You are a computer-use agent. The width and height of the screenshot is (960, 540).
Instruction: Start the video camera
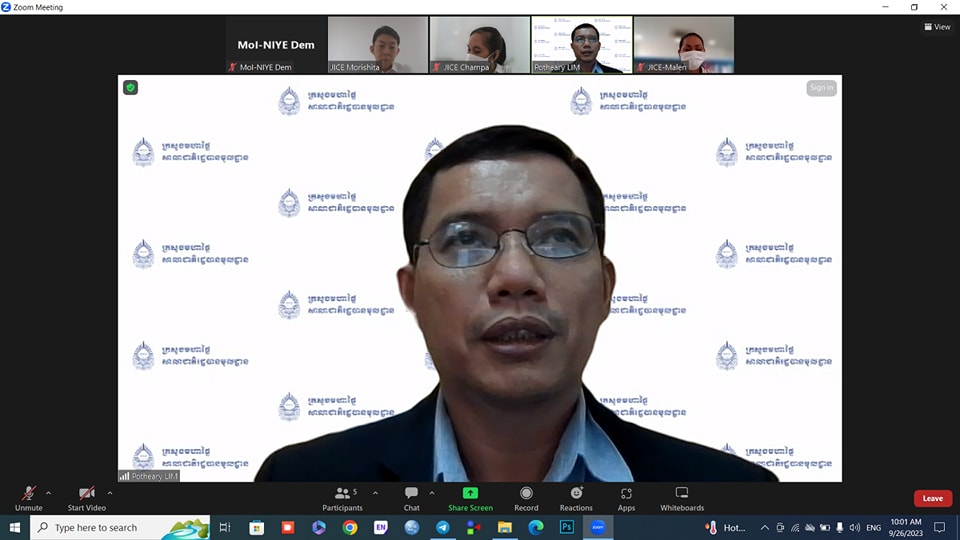click(x=86, y=498)
